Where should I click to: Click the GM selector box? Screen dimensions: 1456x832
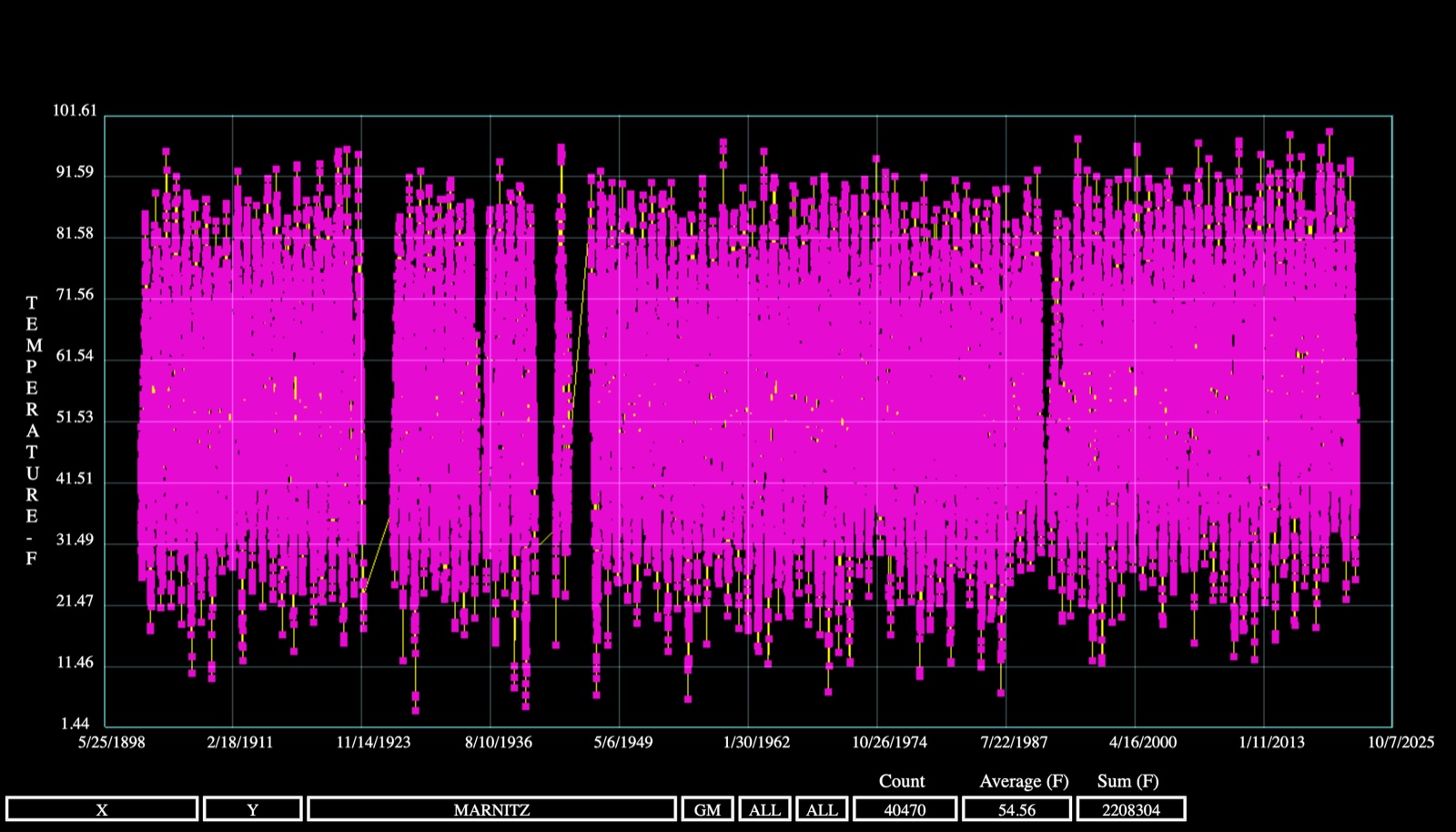pos(707,809)
